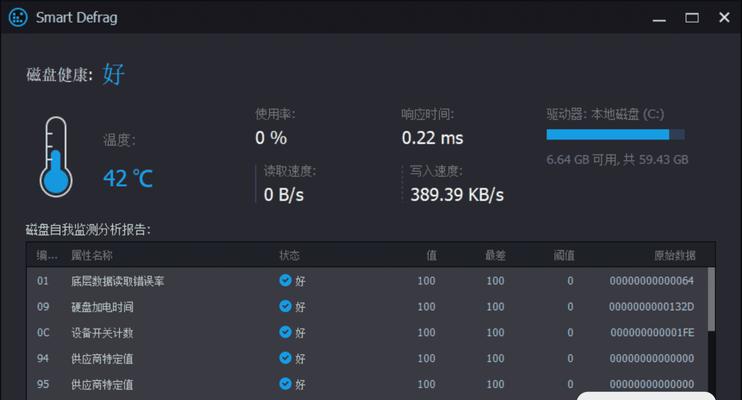Screen dimensions: 742x400
Task: Maximize the Smart Defrag window
Action: [x=692, y=18]
